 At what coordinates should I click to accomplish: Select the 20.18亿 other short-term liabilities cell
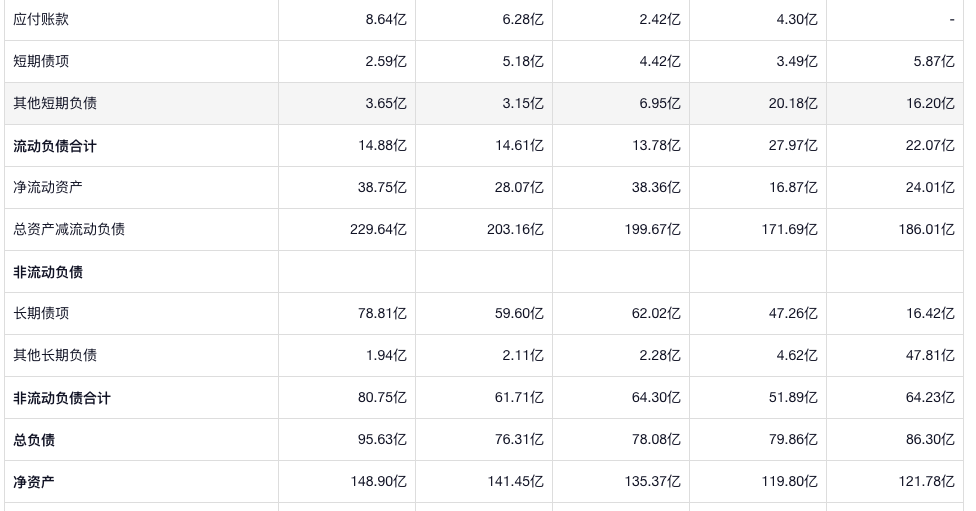tap(789, 103)
